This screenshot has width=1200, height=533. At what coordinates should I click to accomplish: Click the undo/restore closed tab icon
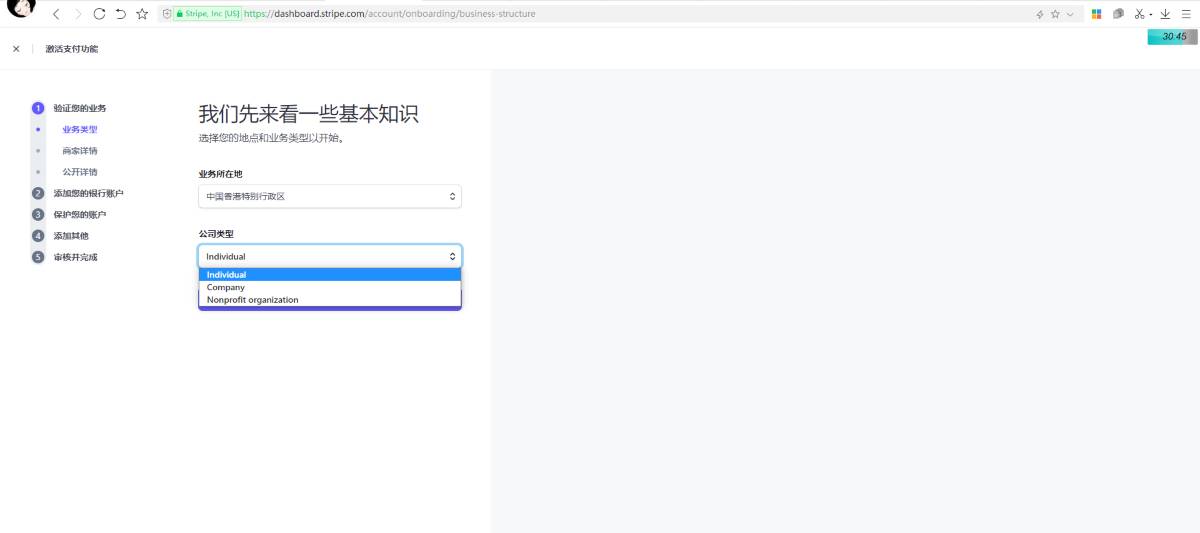[120, 14]
